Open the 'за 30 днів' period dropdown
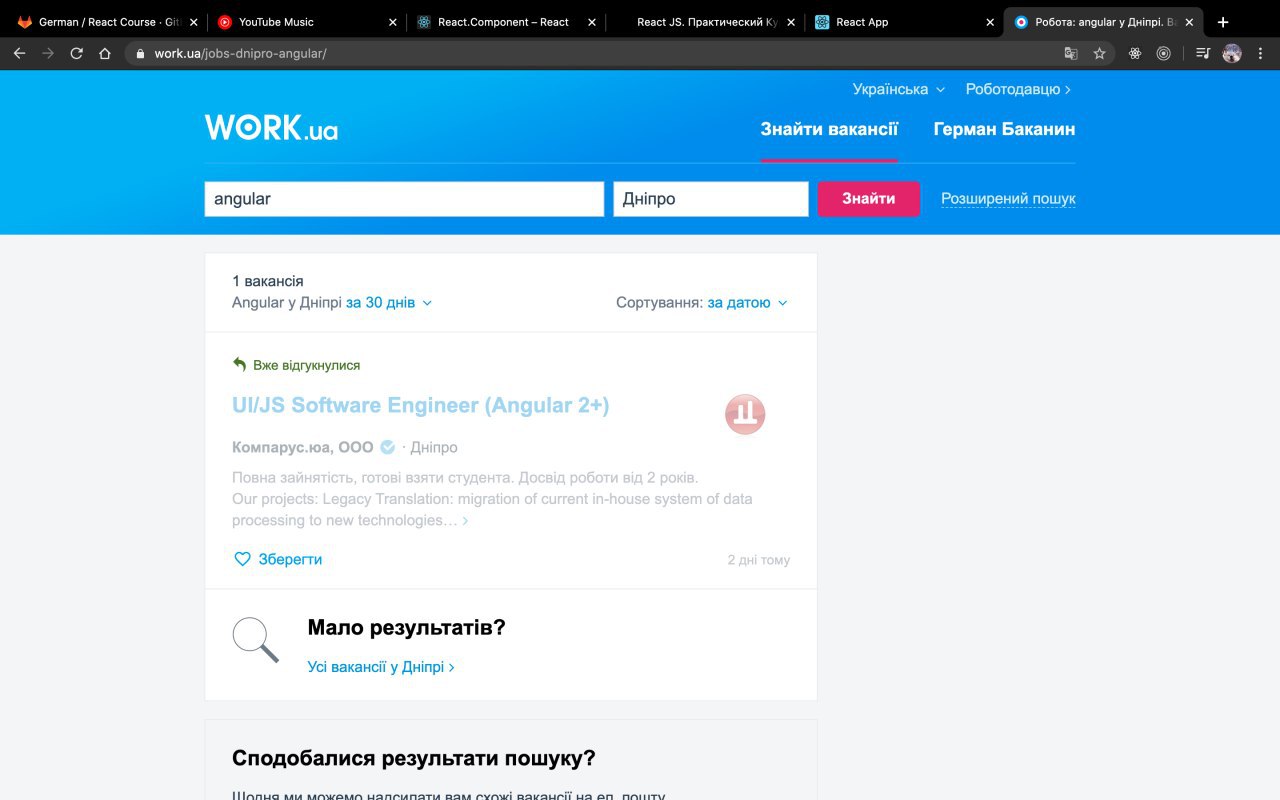The height and width of the screenshot is (800, 1280). point(389,302)
